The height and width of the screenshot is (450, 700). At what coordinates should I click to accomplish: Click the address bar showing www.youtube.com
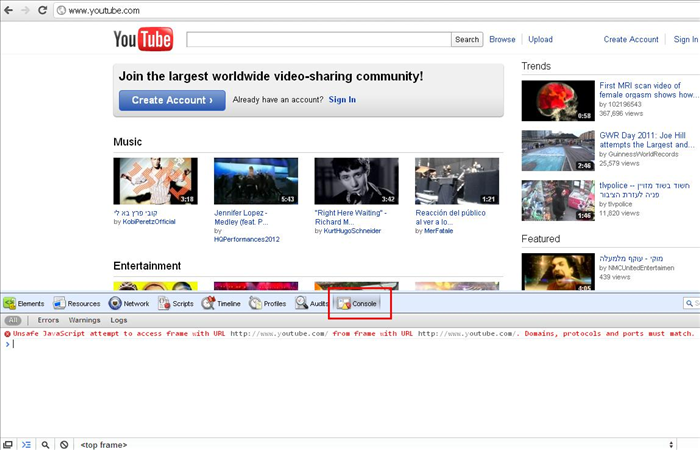click(x=377, y=10)
